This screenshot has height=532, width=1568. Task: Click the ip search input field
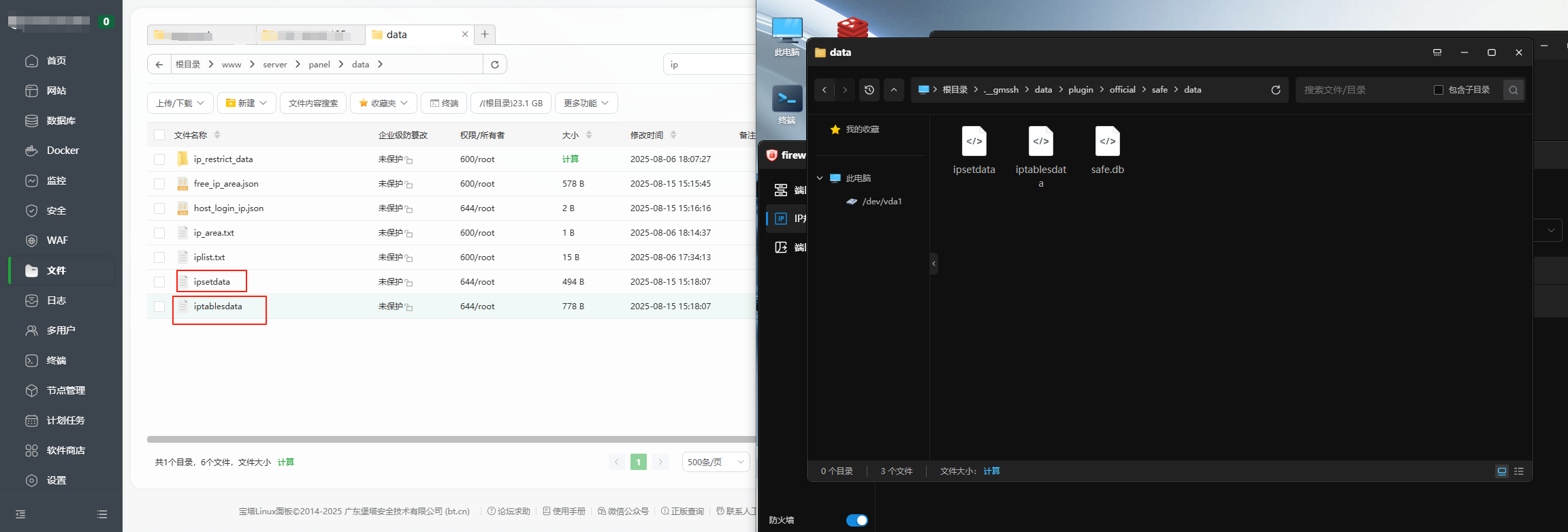[708, 65]
